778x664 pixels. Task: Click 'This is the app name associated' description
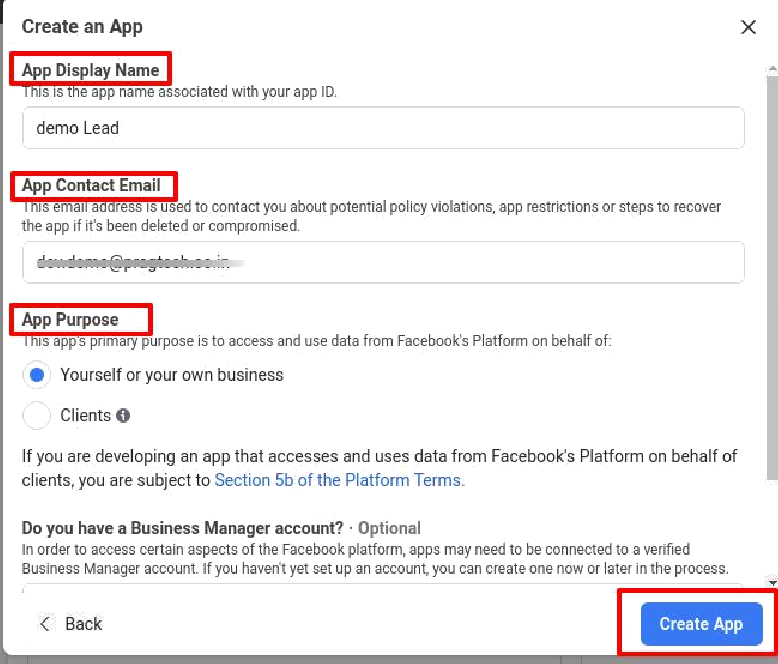[x=179, y=92]
